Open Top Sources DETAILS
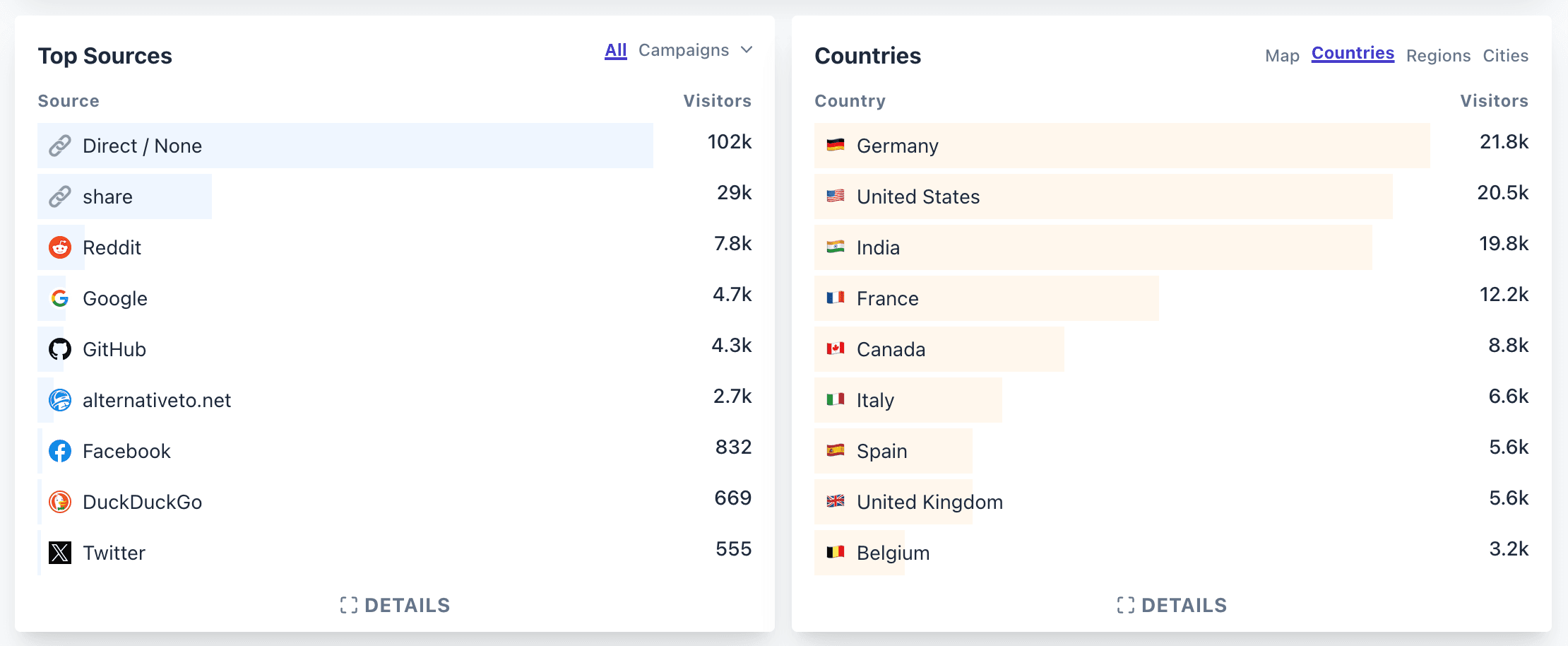Viewport: 1568px width, 646px height. (x=395, y=605)
